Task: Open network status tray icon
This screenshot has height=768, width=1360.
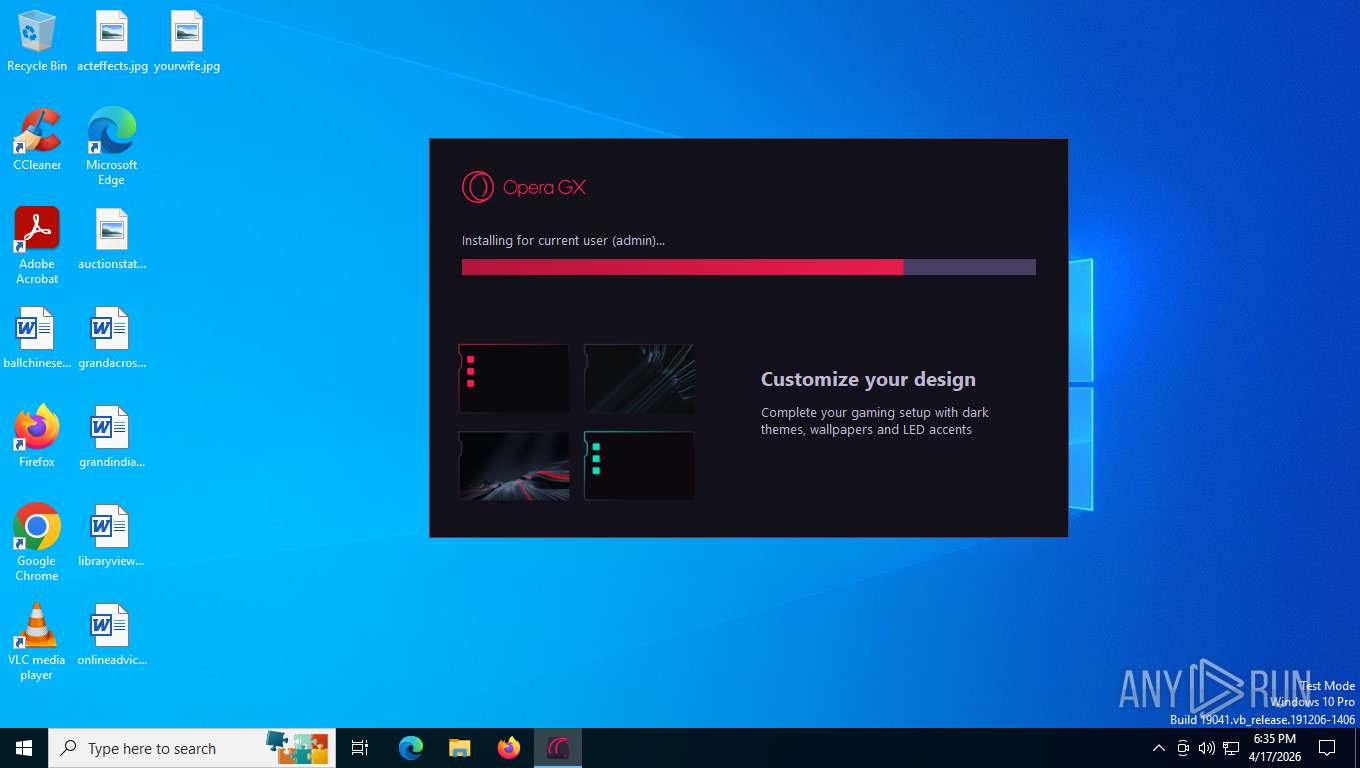Action: pyautogui.click(x=1231, y=748)
